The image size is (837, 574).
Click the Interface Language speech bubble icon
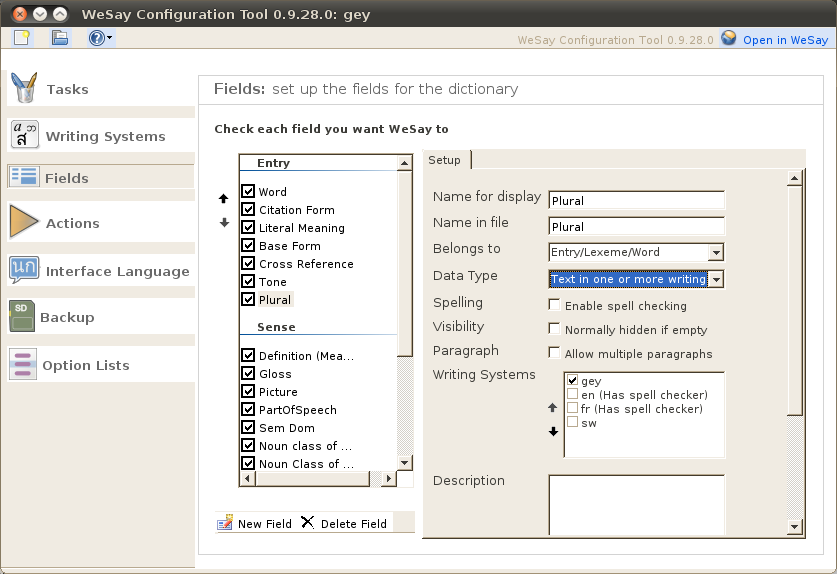point(24,270)
